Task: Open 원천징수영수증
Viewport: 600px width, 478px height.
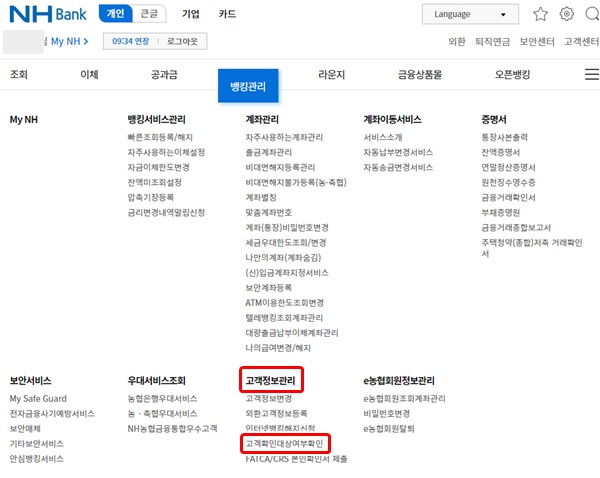Action: [x=508, y=182]
